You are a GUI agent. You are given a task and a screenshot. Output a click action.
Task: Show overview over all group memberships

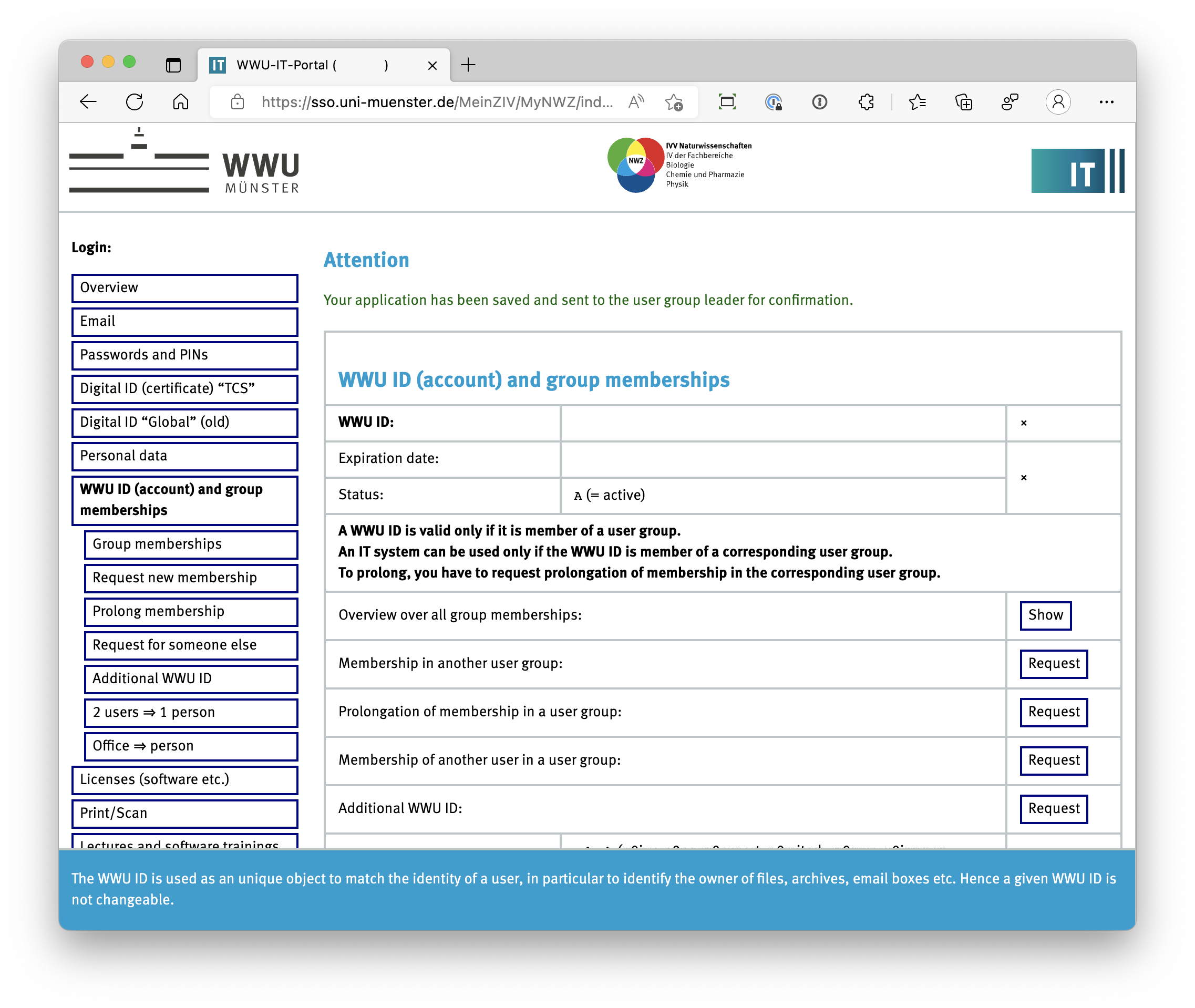point(1045,615)
